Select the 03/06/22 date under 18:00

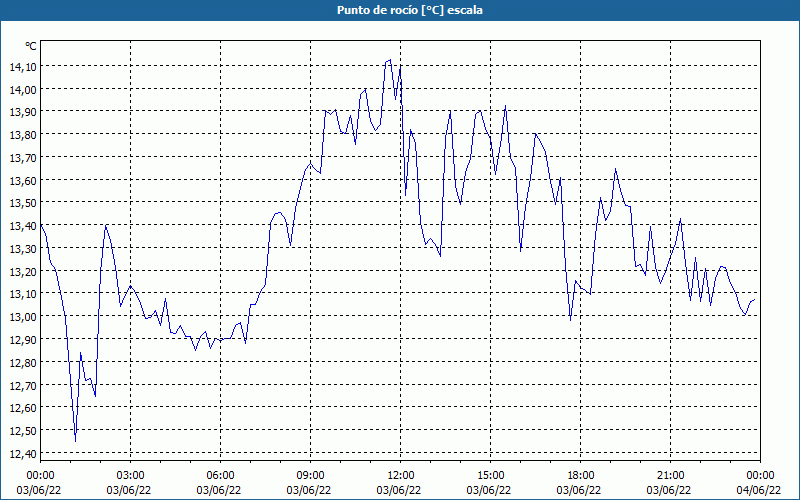579,490
